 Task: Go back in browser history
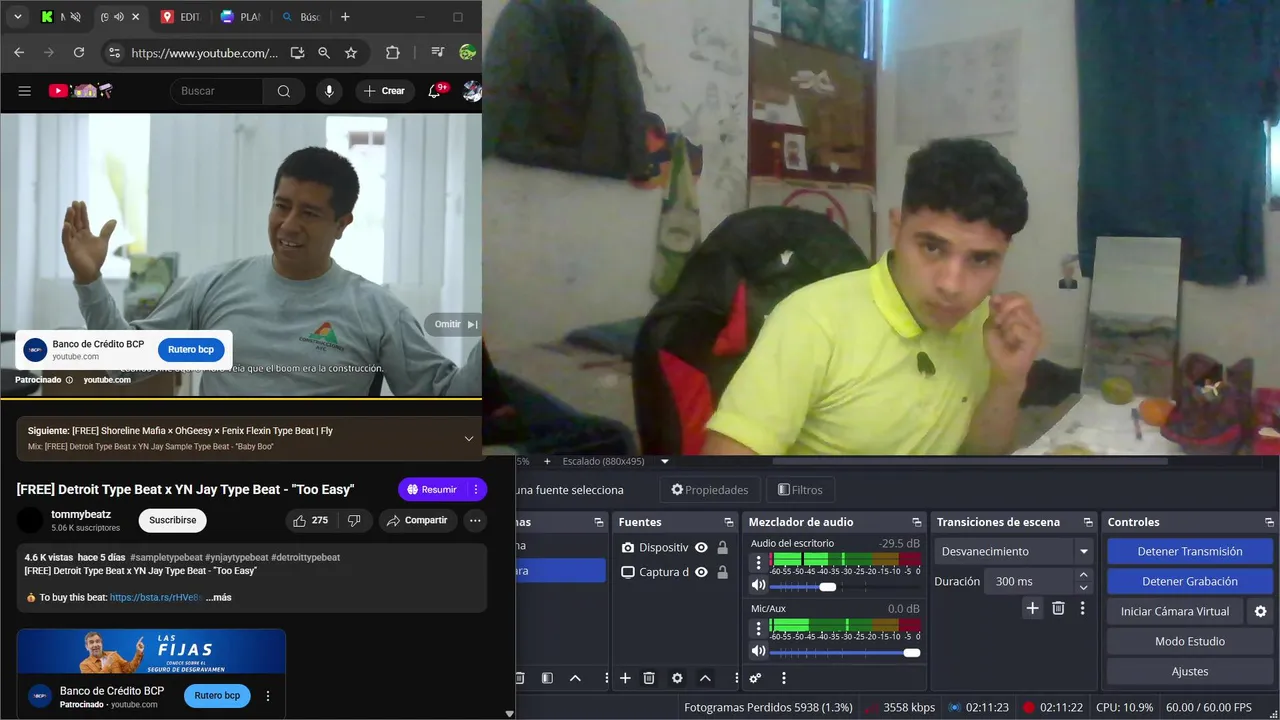coord(19,52)
